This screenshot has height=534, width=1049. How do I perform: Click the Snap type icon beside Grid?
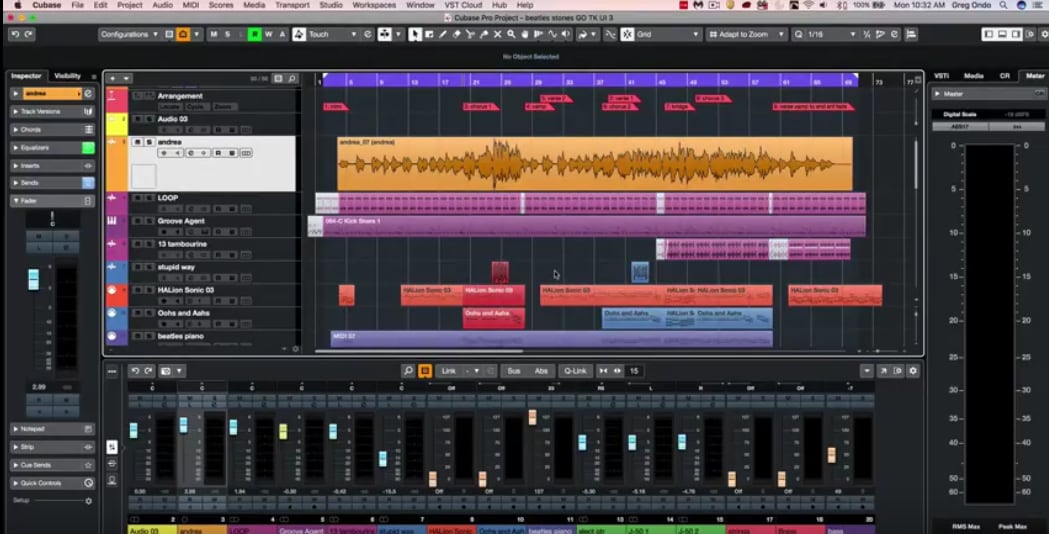click(627, 34)
